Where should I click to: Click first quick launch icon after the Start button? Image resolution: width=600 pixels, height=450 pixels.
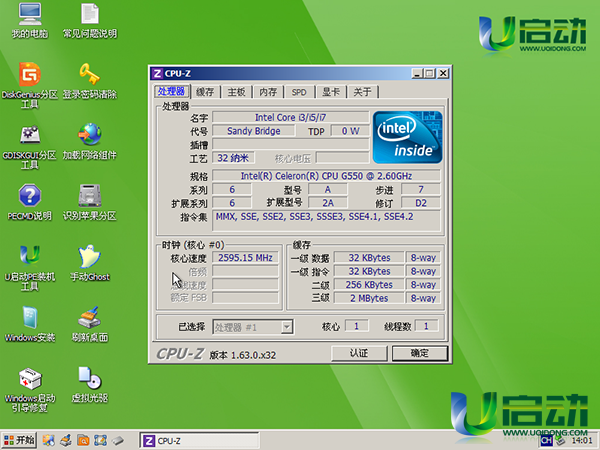point(48,440)
